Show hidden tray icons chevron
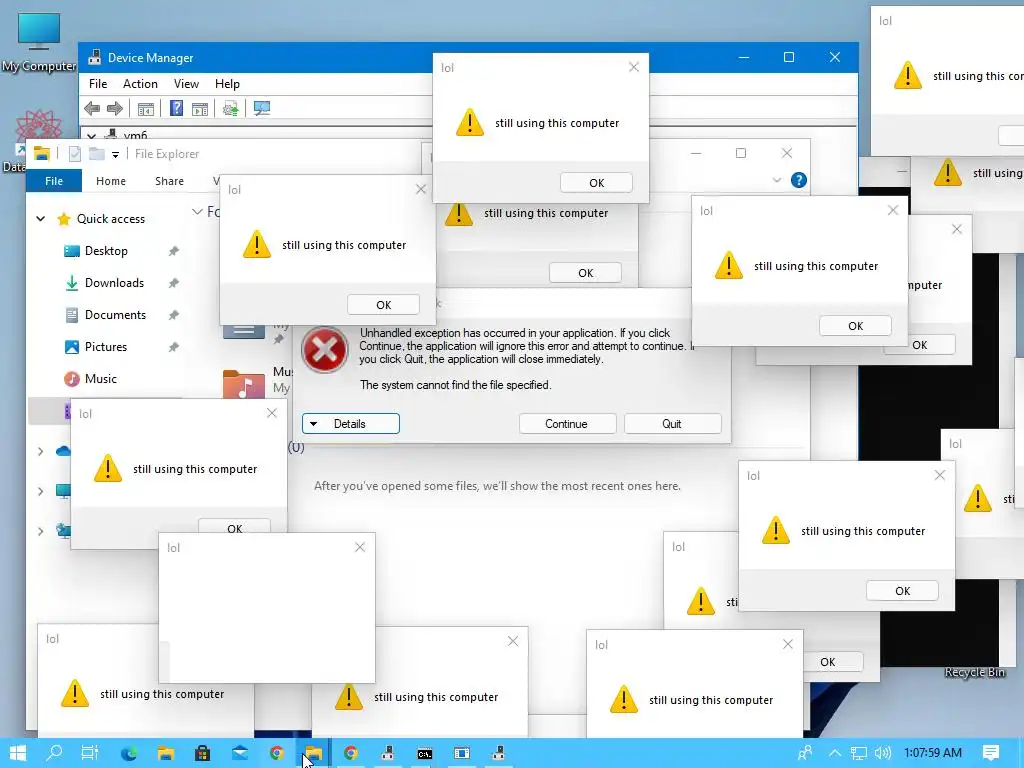Image resolution: width=1024 pixels, height=768 pixels. point(835,753)
